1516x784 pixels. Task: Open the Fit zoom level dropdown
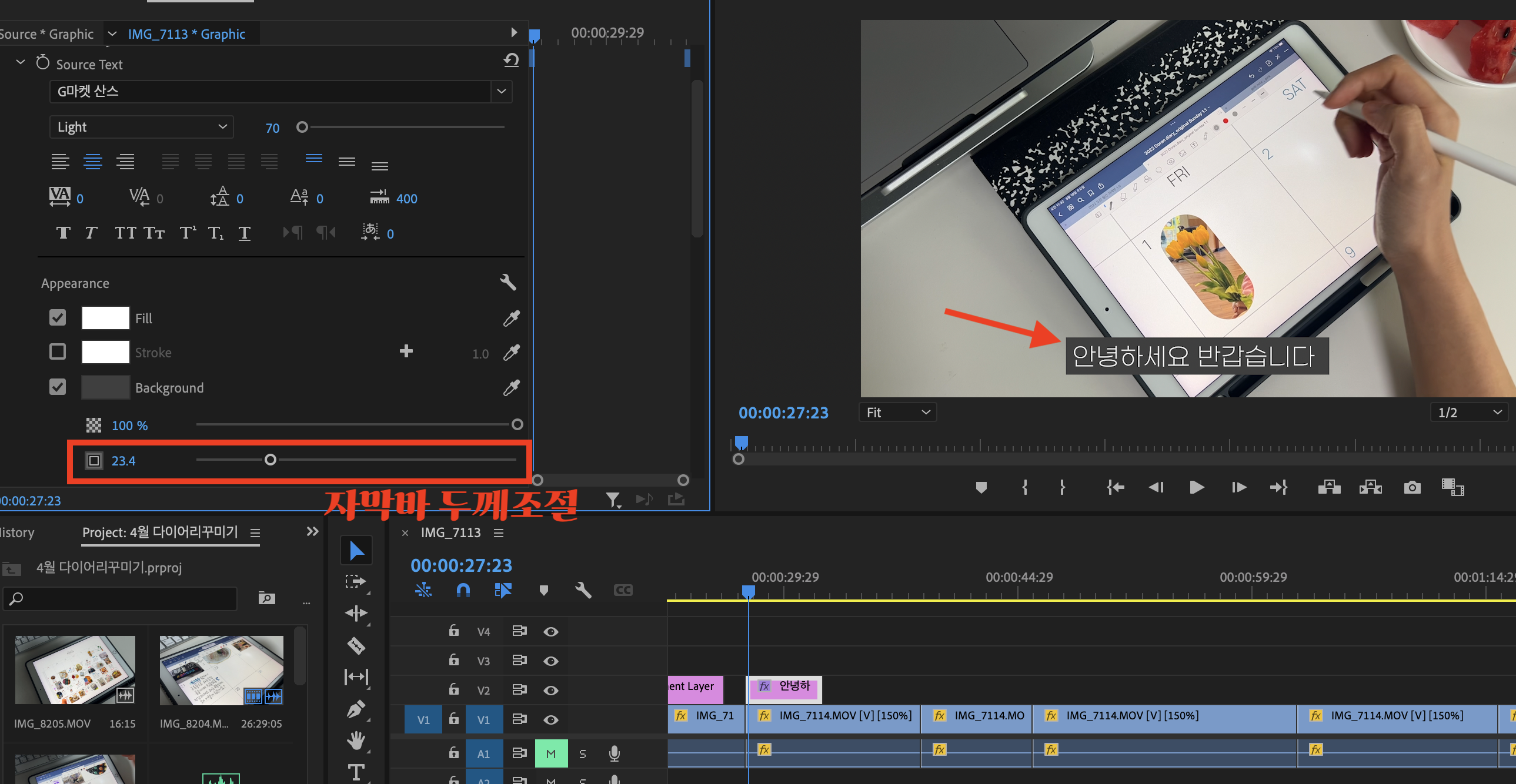tap(897, 413)
